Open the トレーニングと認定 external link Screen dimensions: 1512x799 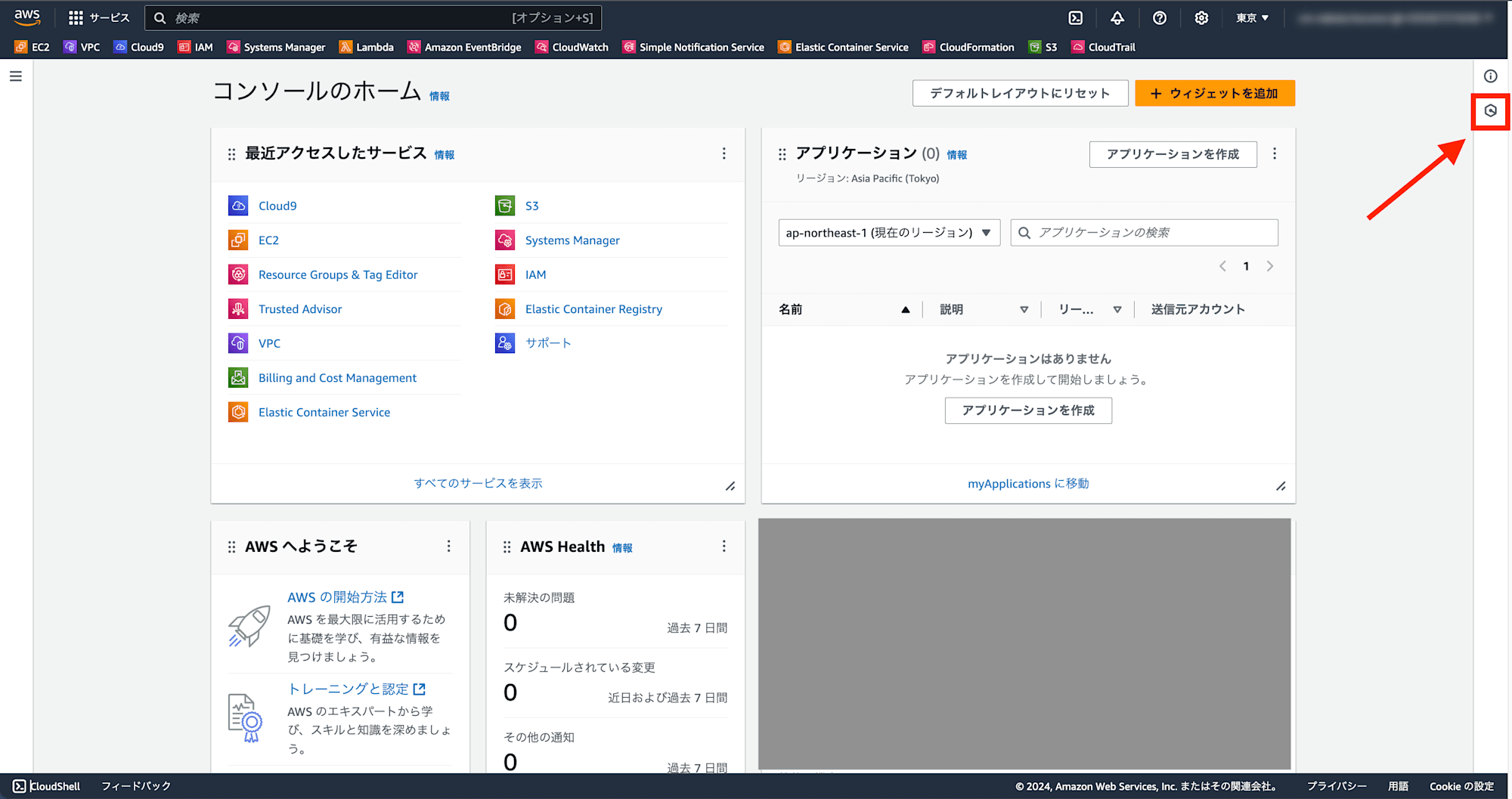coord(356,689)
